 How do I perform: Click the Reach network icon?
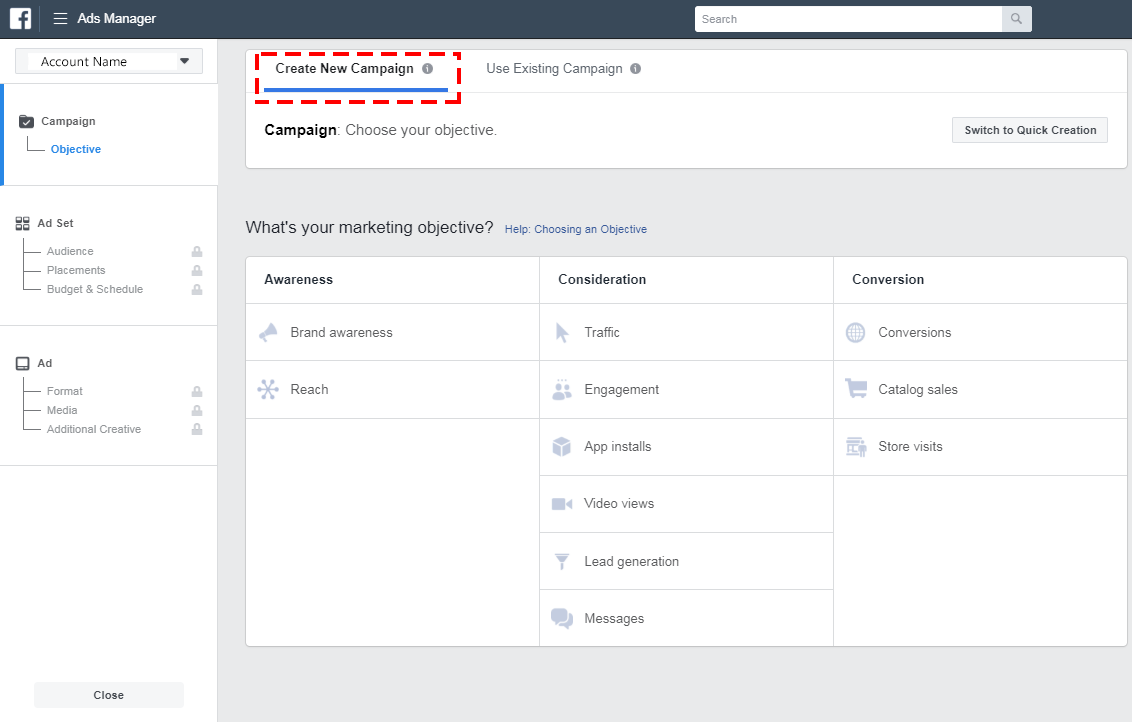coord(268,389)
